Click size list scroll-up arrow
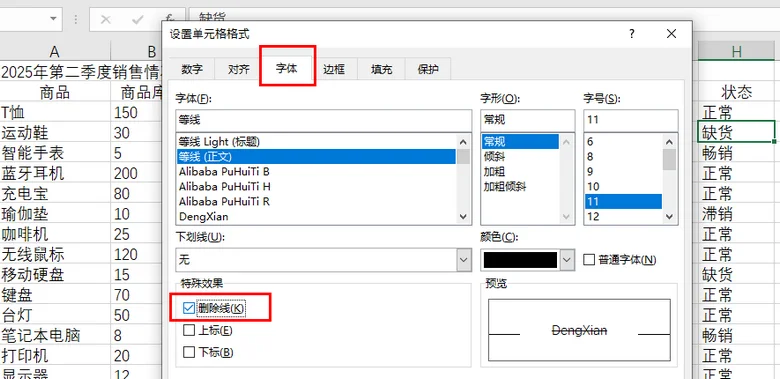Image resolution: width=780 pixels, height=379 pixels. click(x=669, y=142)
